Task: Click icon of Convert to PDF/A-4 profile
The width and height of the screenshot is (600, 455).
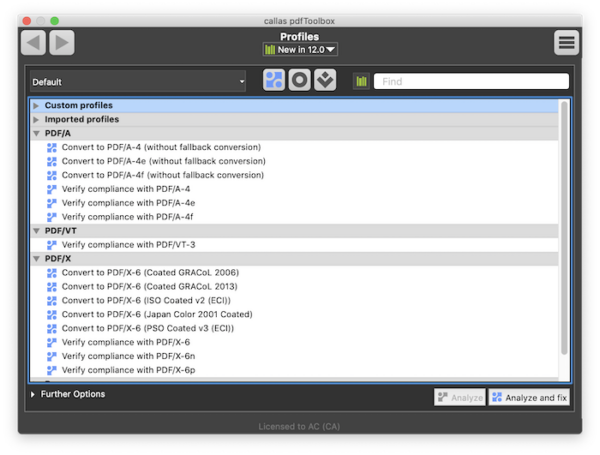Action: [52, 147]
